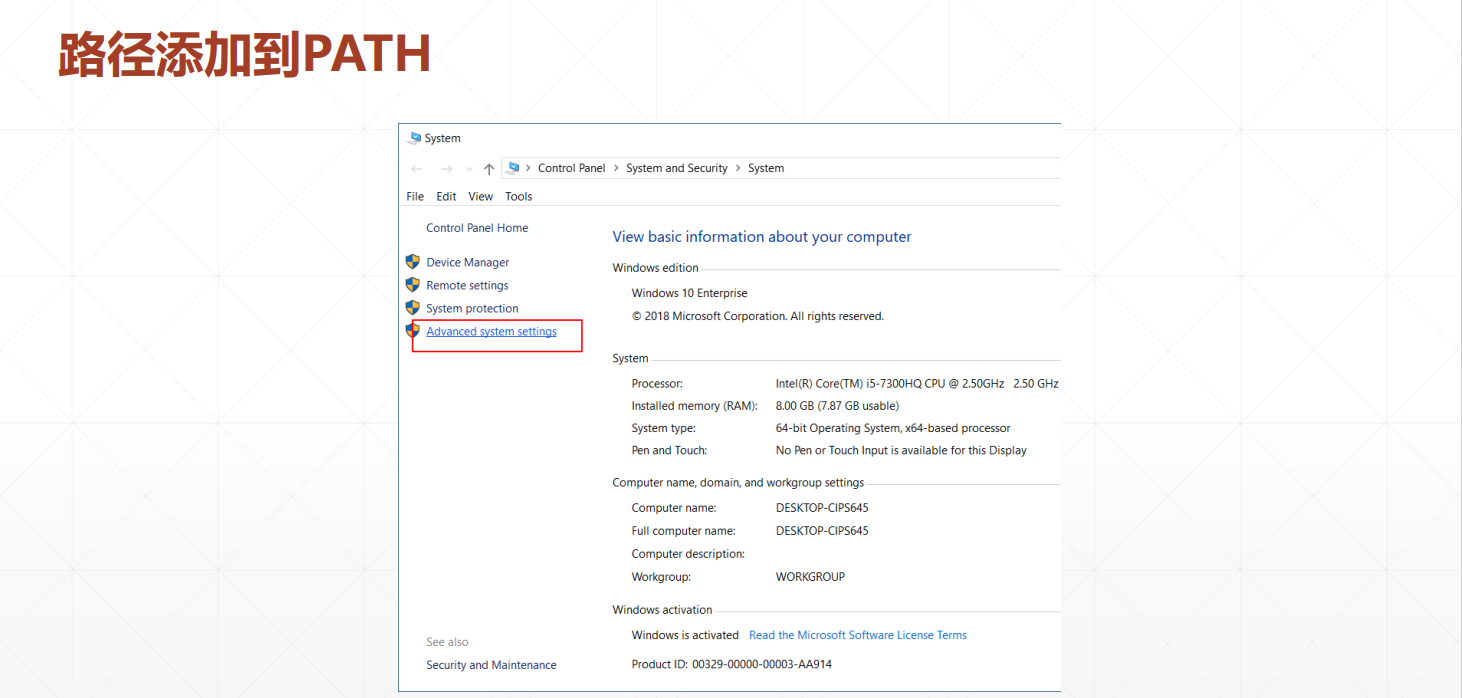This screenshot has width=1462, height=698.
Task: Open System protection link
Action: pyautogui.click(x=472, y=308)
